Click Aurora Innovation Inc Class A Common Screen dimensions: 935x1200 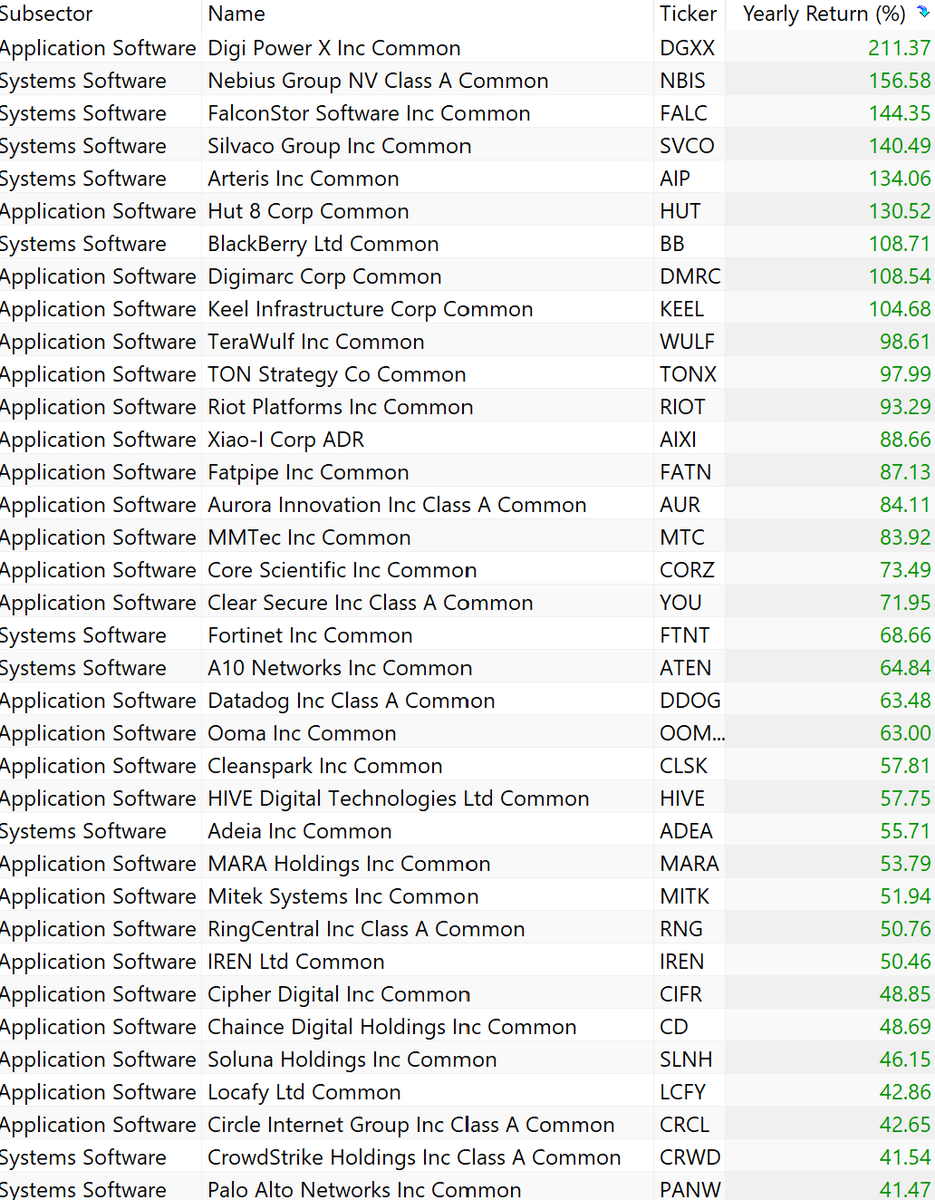[x=397, y=505]
